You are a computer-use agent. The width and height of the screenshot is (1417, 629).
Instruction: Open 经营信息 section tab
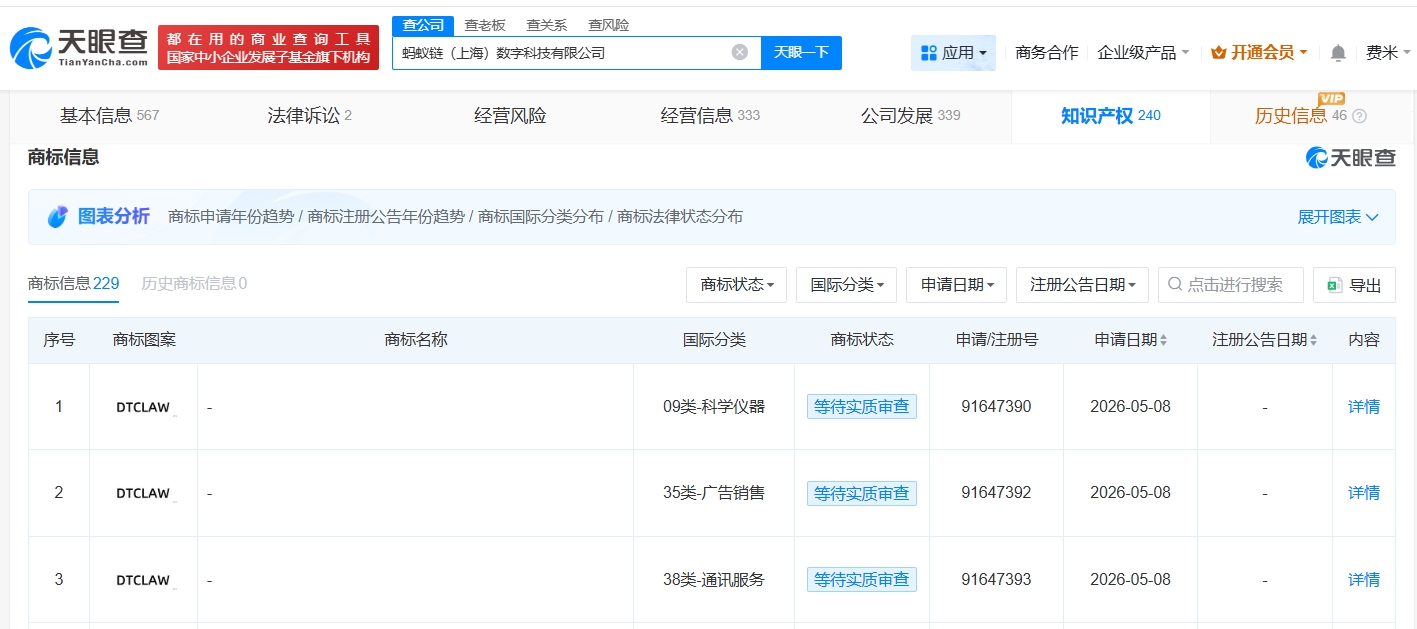point(710,116)
